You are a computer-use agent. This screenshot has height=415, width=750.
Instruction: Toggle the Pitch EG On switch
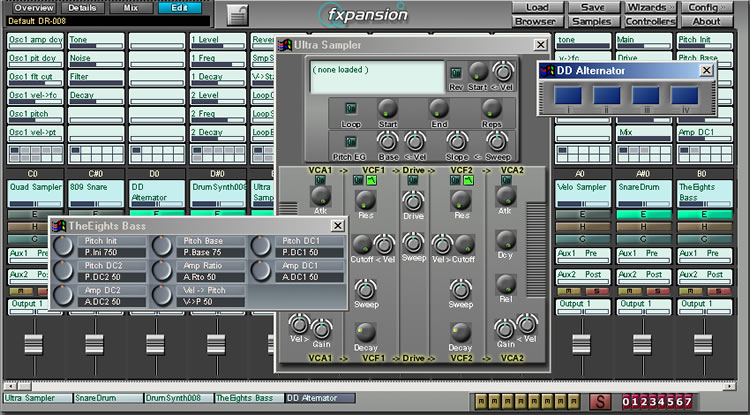click(x=350, y=142)
